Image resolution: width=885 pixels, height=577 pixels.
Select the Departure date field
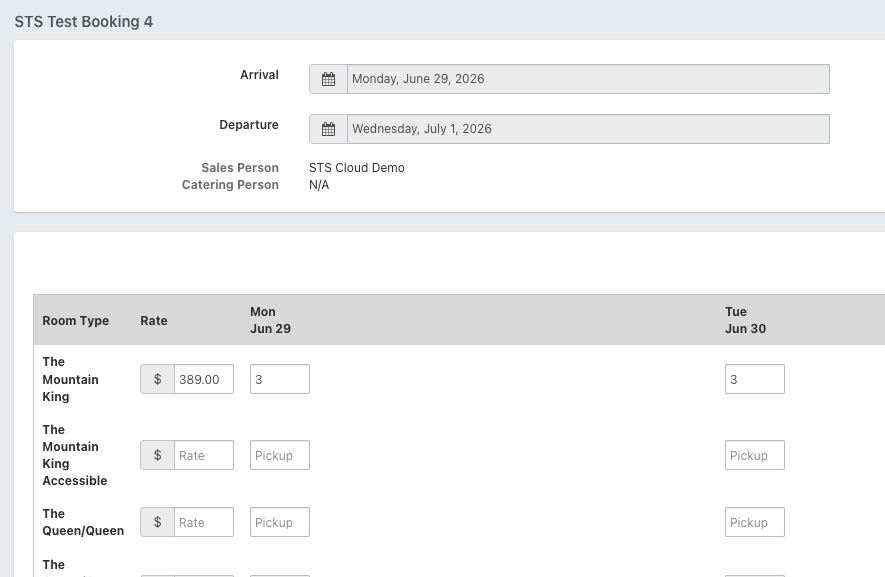pos(588,129)
